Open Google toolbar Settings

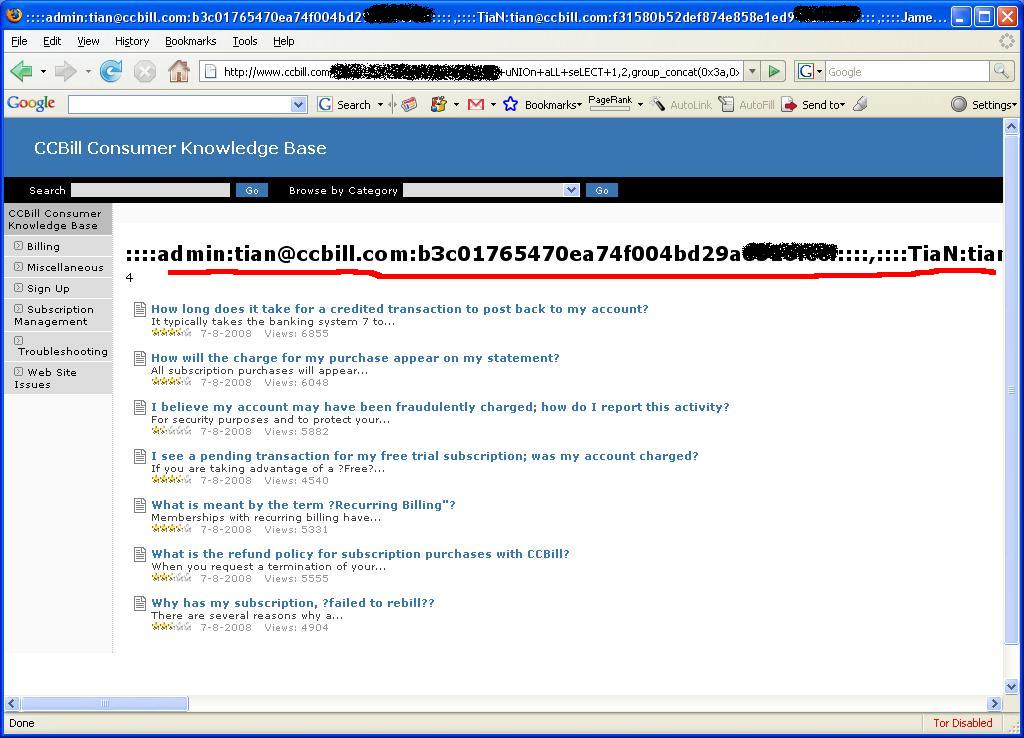pos(984,104)
